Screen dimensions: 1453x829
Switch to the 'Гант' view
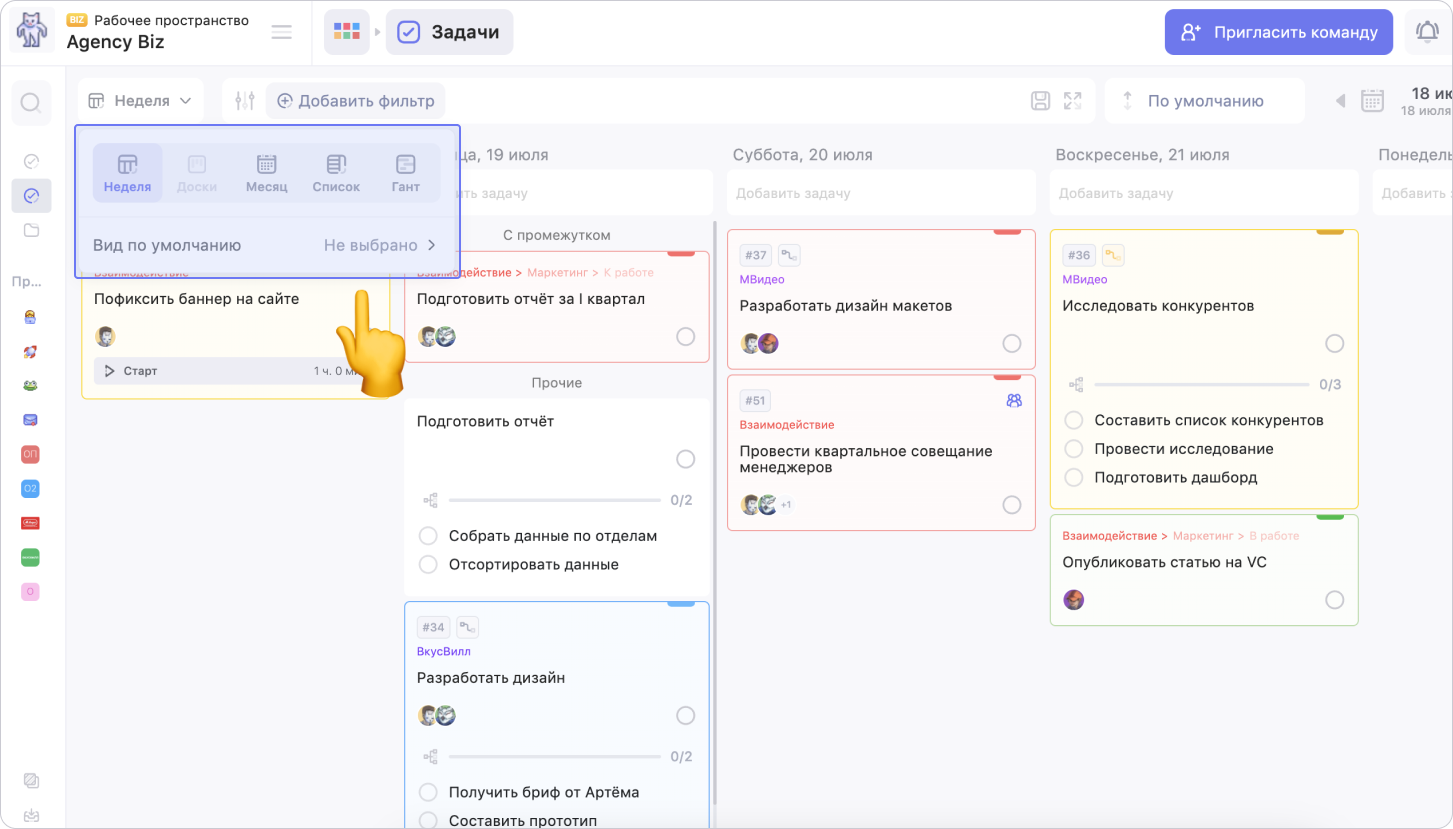tap(405, 173)
